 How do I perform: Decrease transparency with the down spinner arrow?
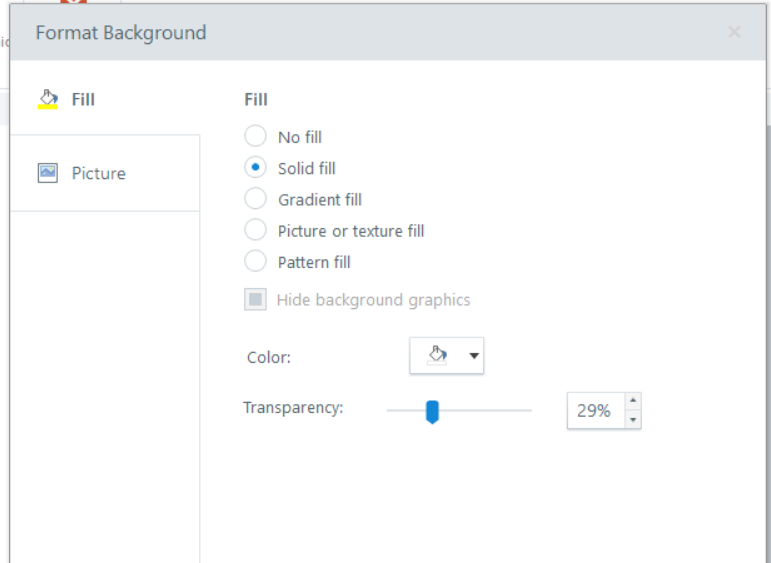(x=633, y=420)
